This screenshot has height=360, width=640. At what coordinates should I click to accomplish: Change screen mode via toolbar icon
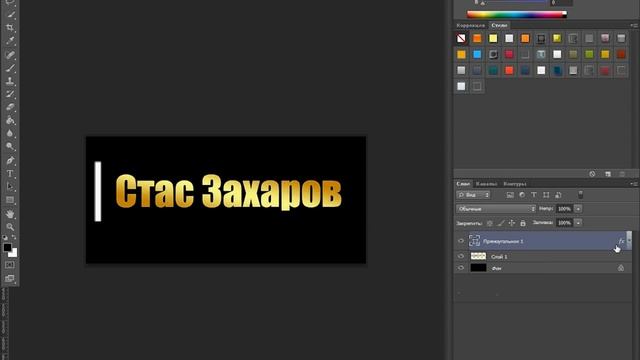pyautogui.click(x=10, y=278)
